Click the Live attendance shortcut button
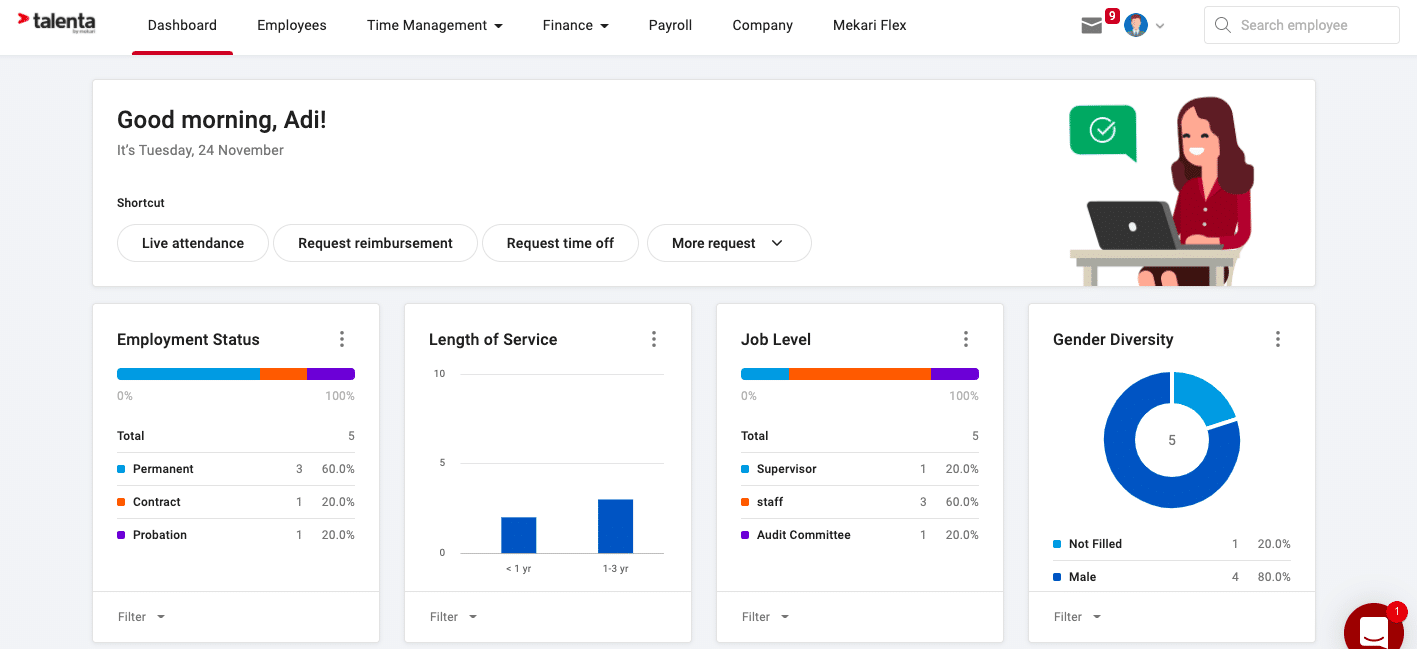 pyautogui.click(x=193, y=243)
